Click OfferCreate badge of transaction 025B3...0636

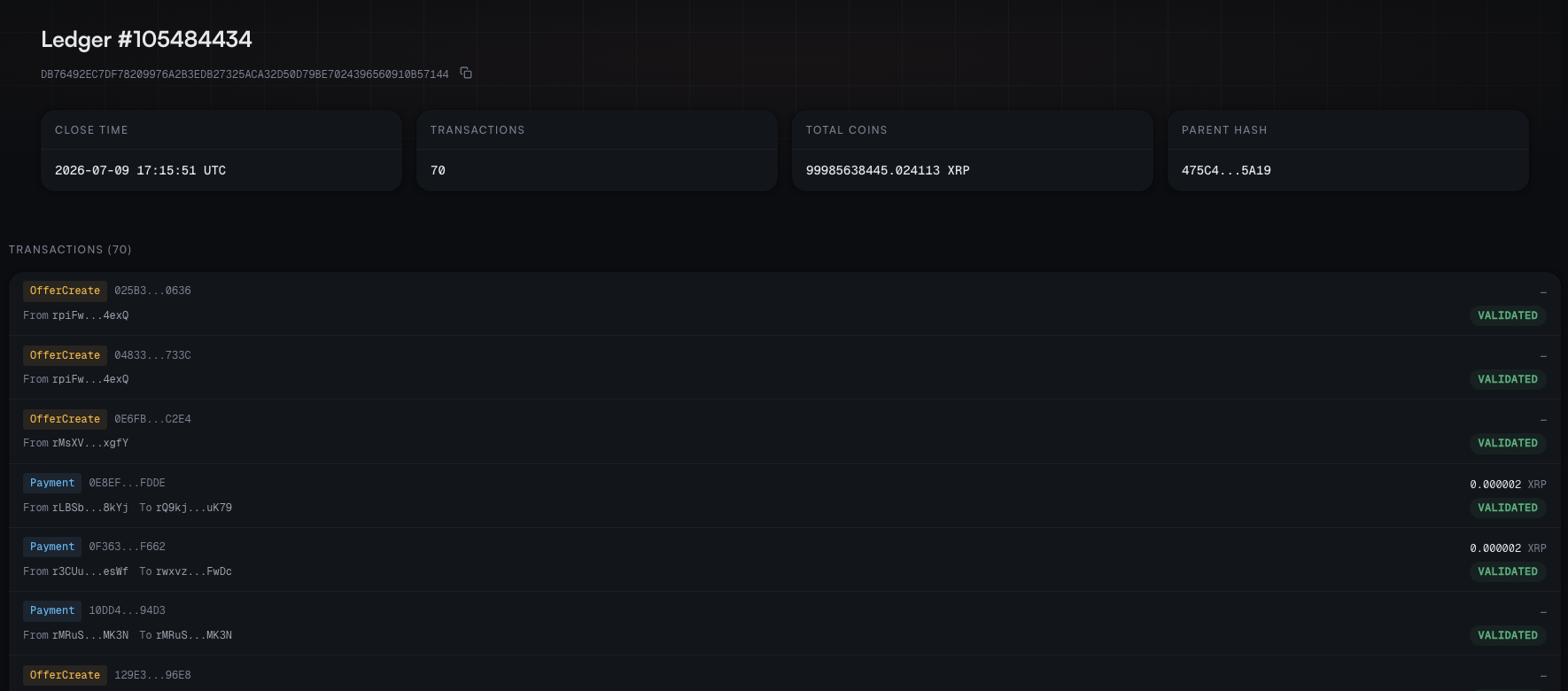point(65,291)
